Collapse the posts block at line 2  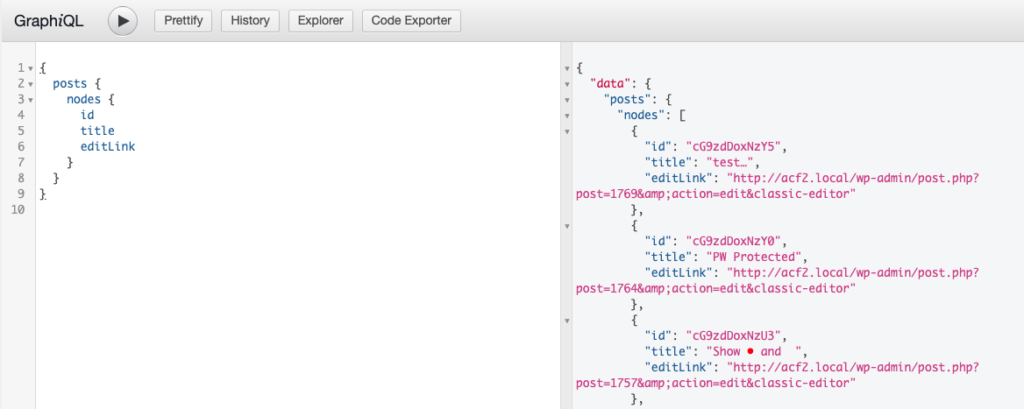click(x=30, y=84)
